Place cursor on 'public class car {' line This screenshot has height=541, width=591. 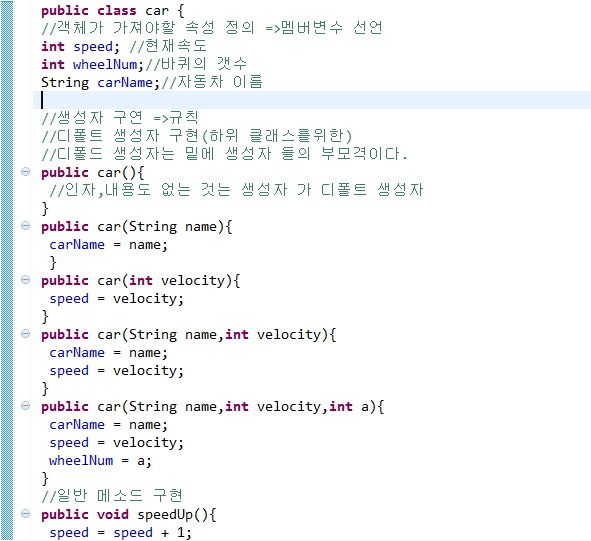pos(112,11)
